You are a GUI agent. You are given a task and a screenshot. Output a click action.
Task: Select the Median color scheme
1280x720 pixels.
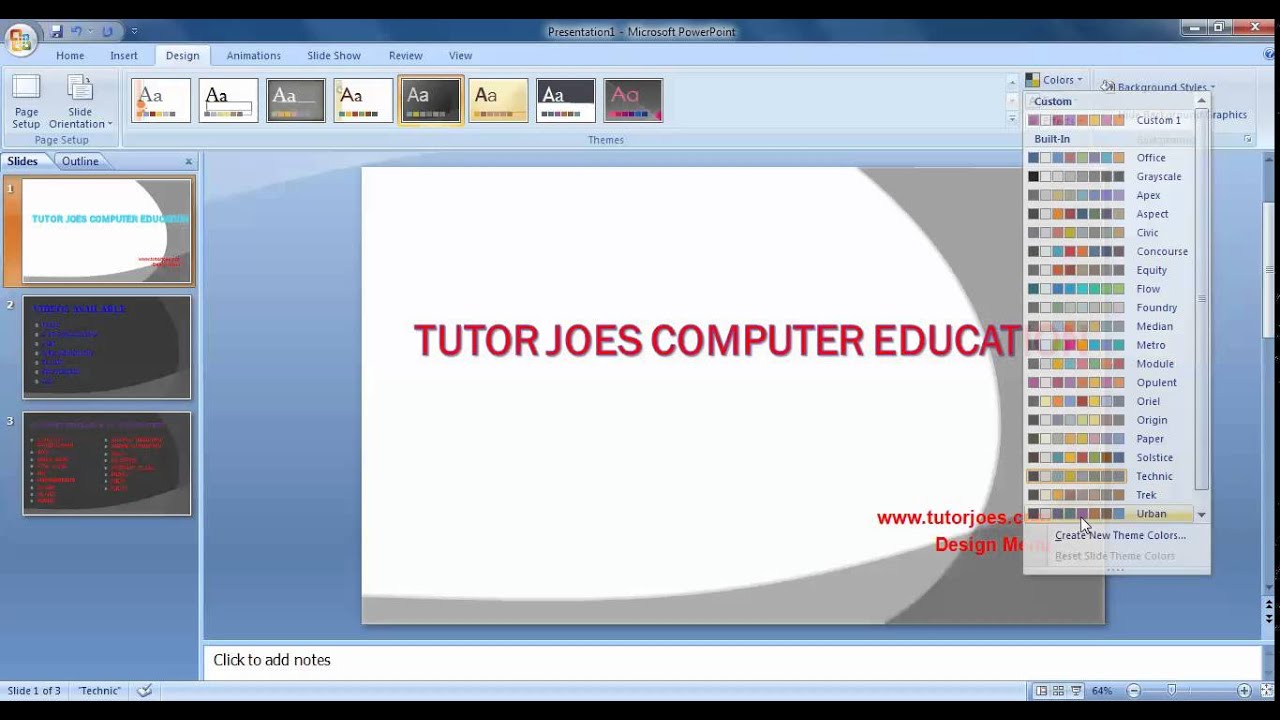(x=1111, y=327)
